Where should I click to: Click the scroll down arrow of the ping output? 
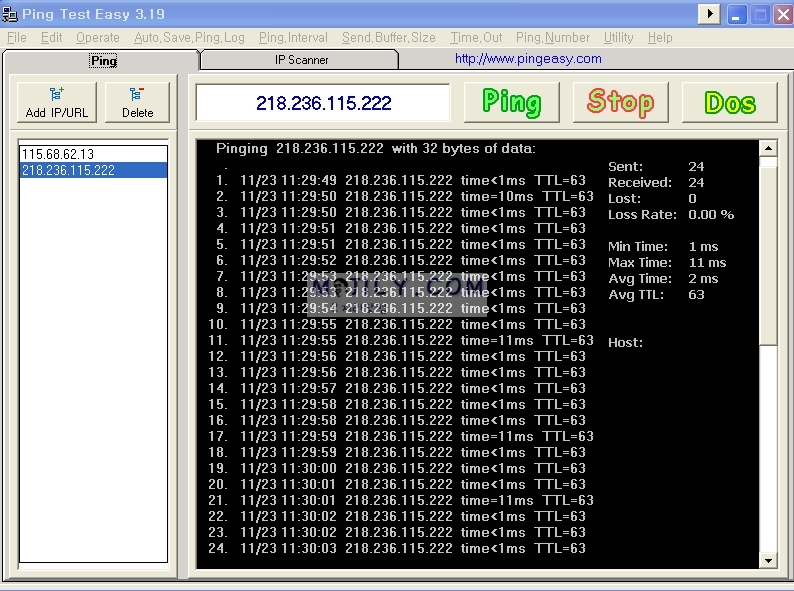click(768, 560)
